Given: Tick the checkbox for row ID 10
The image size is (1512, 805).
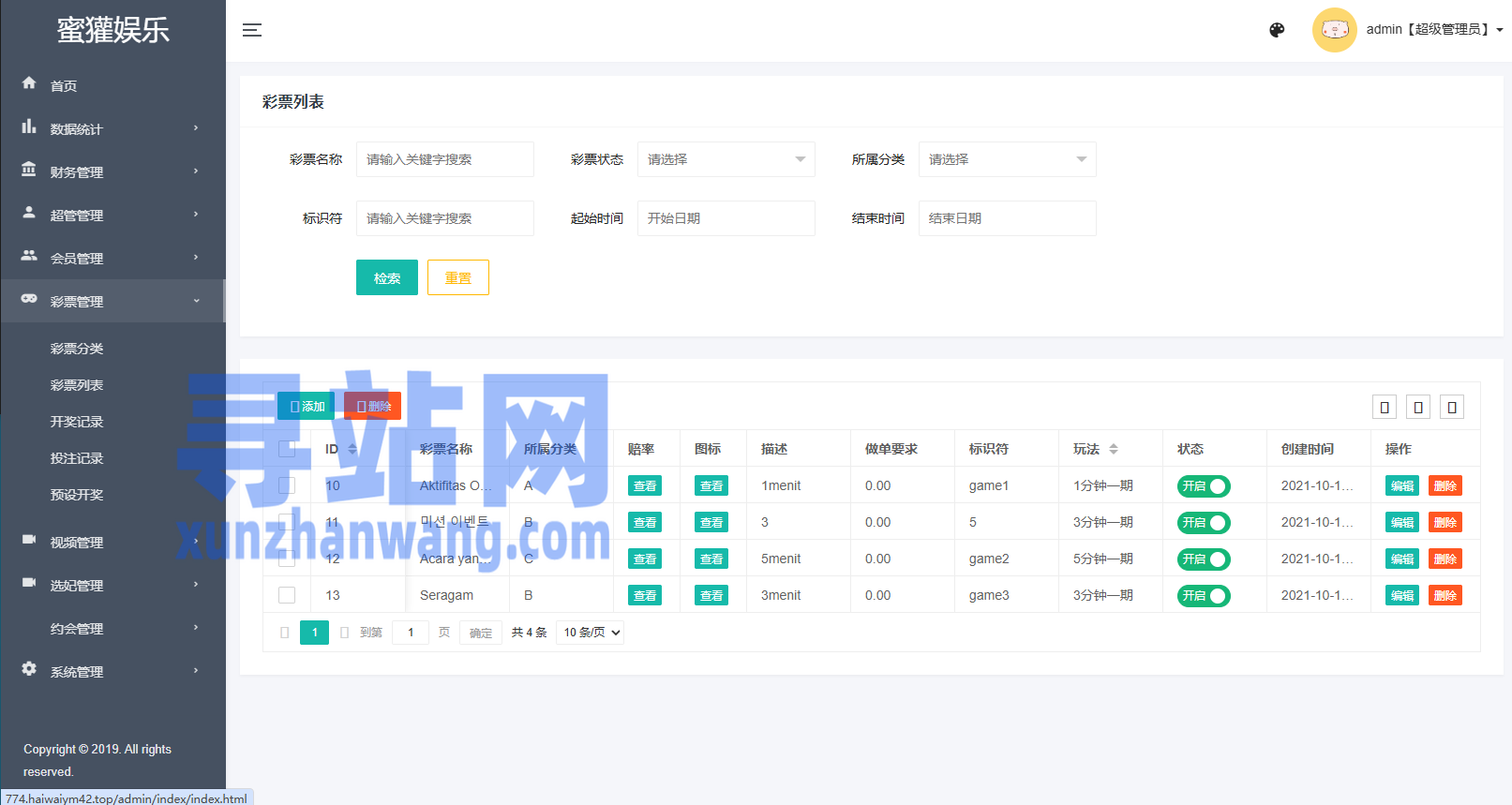Looking at the screenshot, I should click(x=287, y=485).
